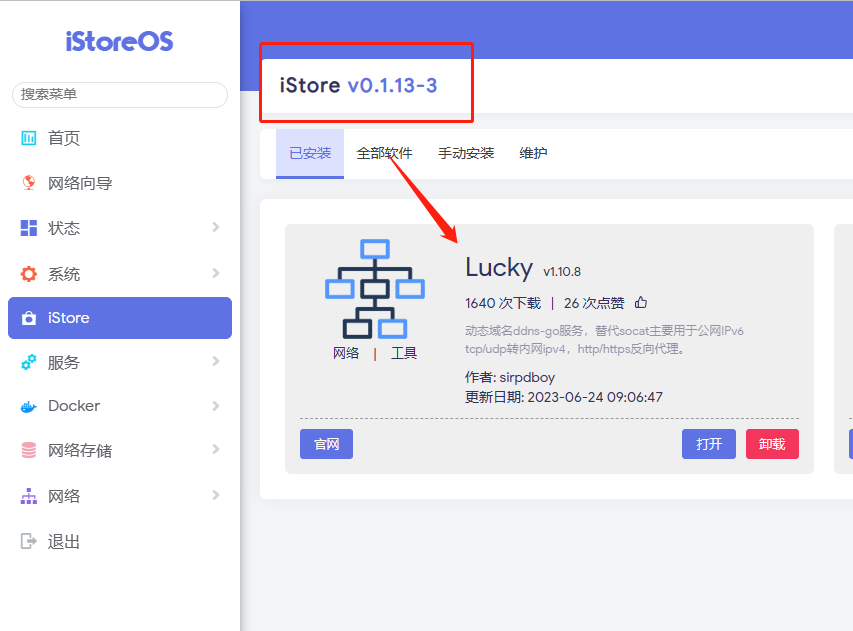Click the Lucky app title
This screenshot has width=853, height=631.
[x=499, y=268]
